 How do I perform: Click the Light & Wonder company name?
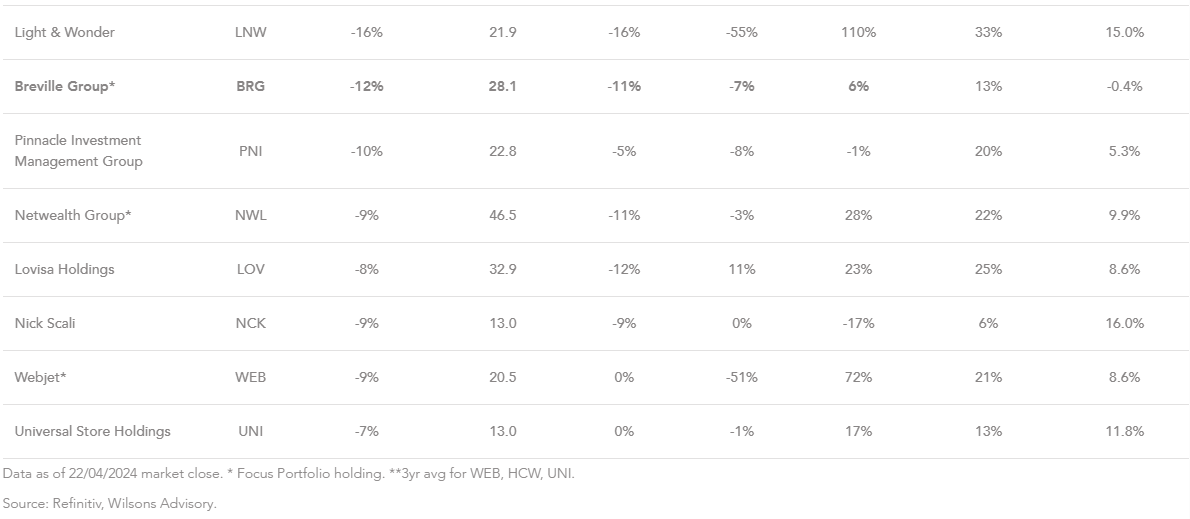65,32
